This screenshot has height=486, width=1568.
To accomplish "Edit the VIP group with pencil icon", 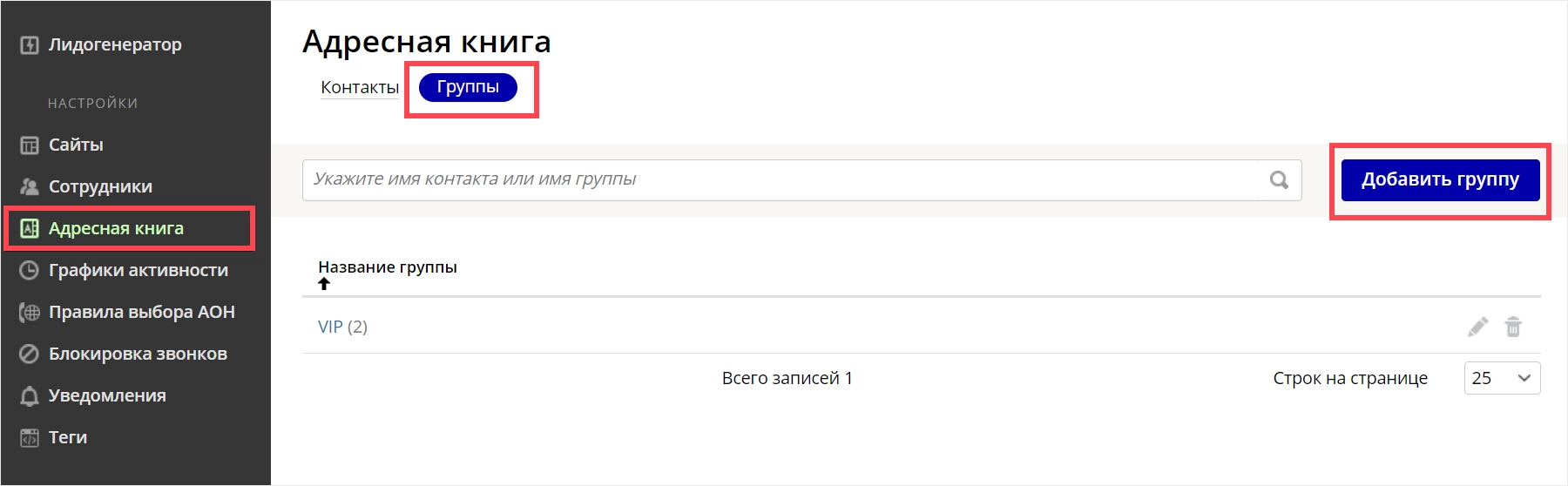I will (1478, 327).
